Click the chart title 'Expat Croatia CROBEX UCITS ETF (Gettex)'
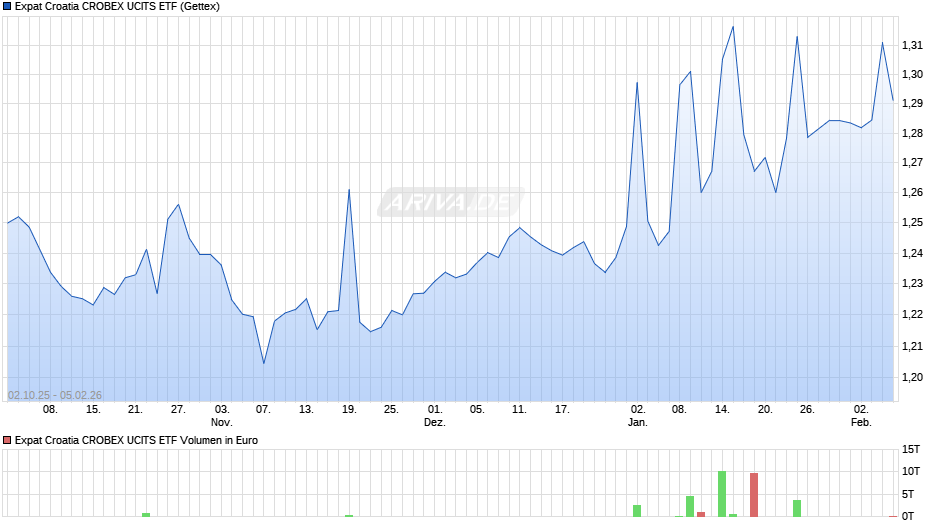 (x=118, y=7)
